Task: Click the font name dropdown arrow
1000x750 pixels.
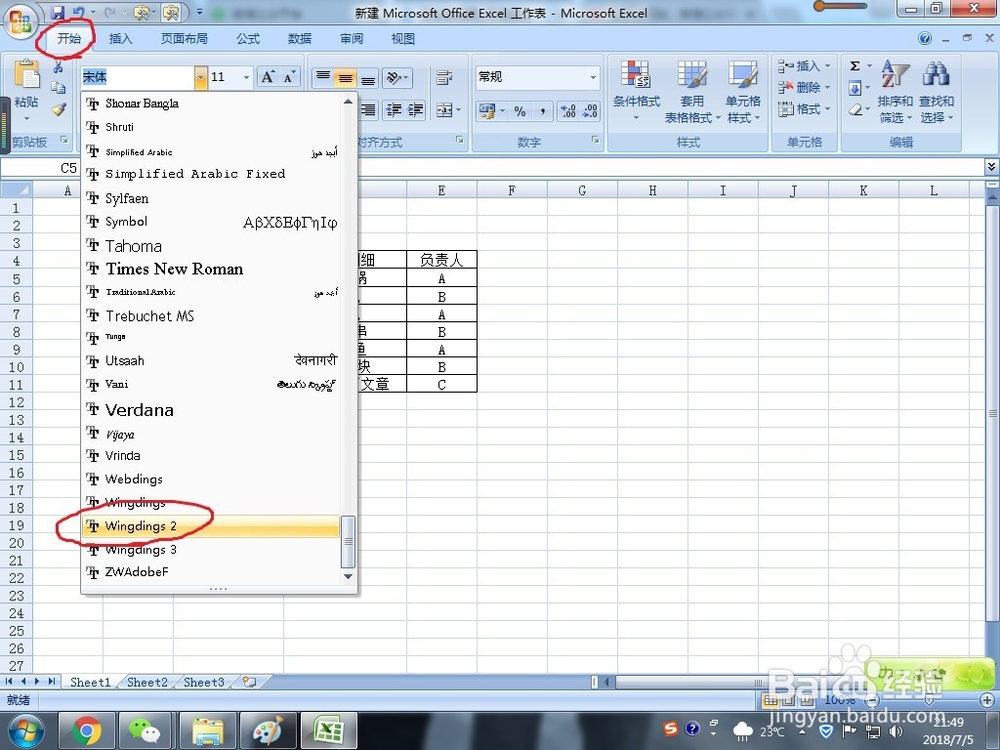Action: tap(201, 77)
